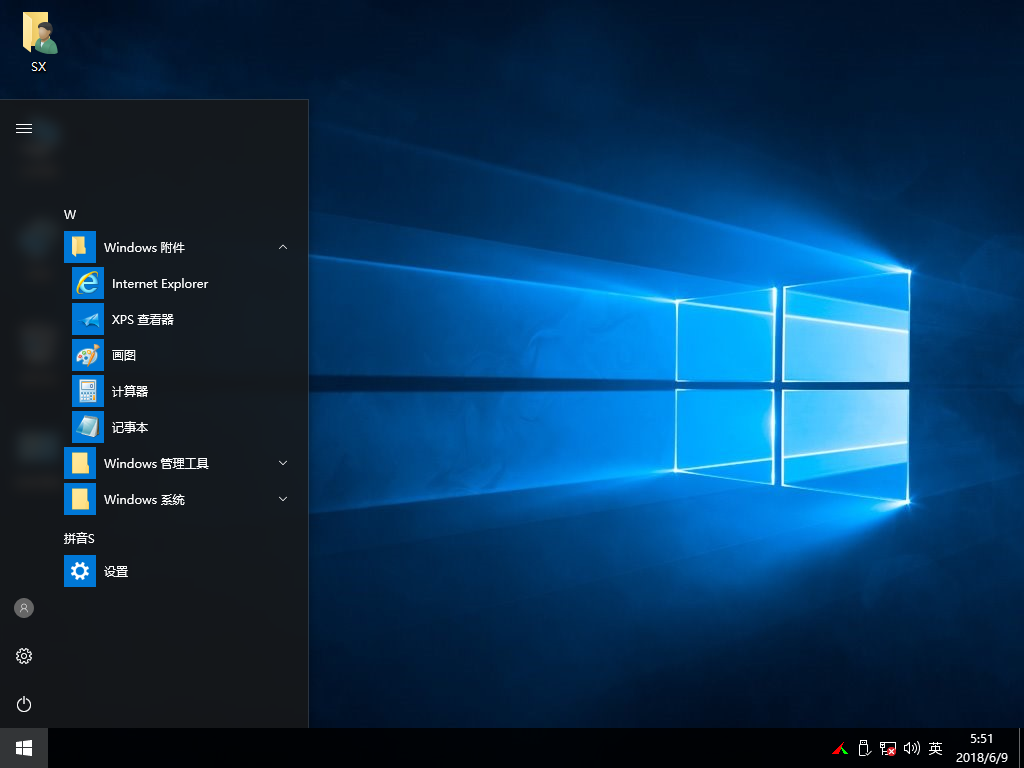Click the settings gear in Start sidebar
Screen dimensions: 1024x768
(x=24, y=656)
